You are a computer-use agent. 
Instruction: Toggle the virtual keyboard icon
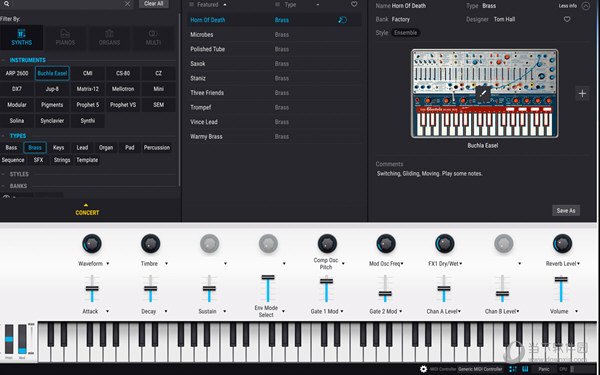[x=525, y=369]
